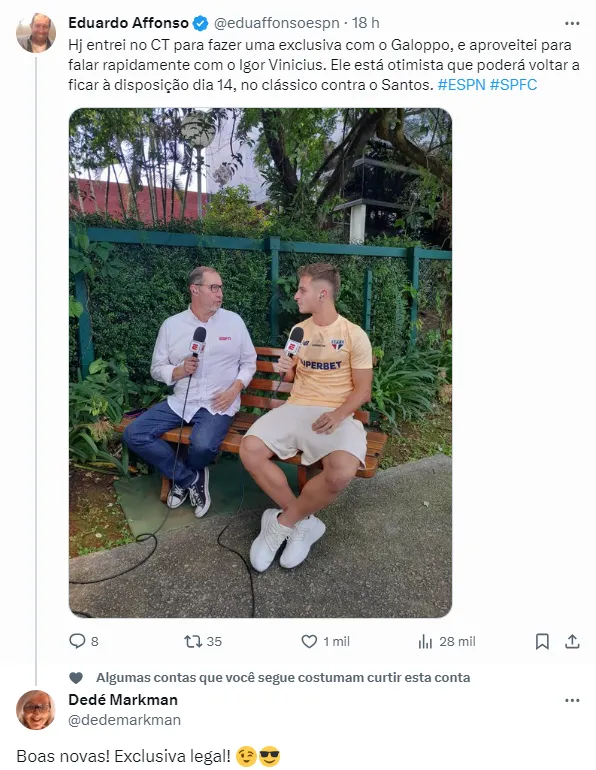This screenshot has width=596, height=770.
Task: Bookmark Eduardo Affonso's tweet
Action: tap(542, 641)
